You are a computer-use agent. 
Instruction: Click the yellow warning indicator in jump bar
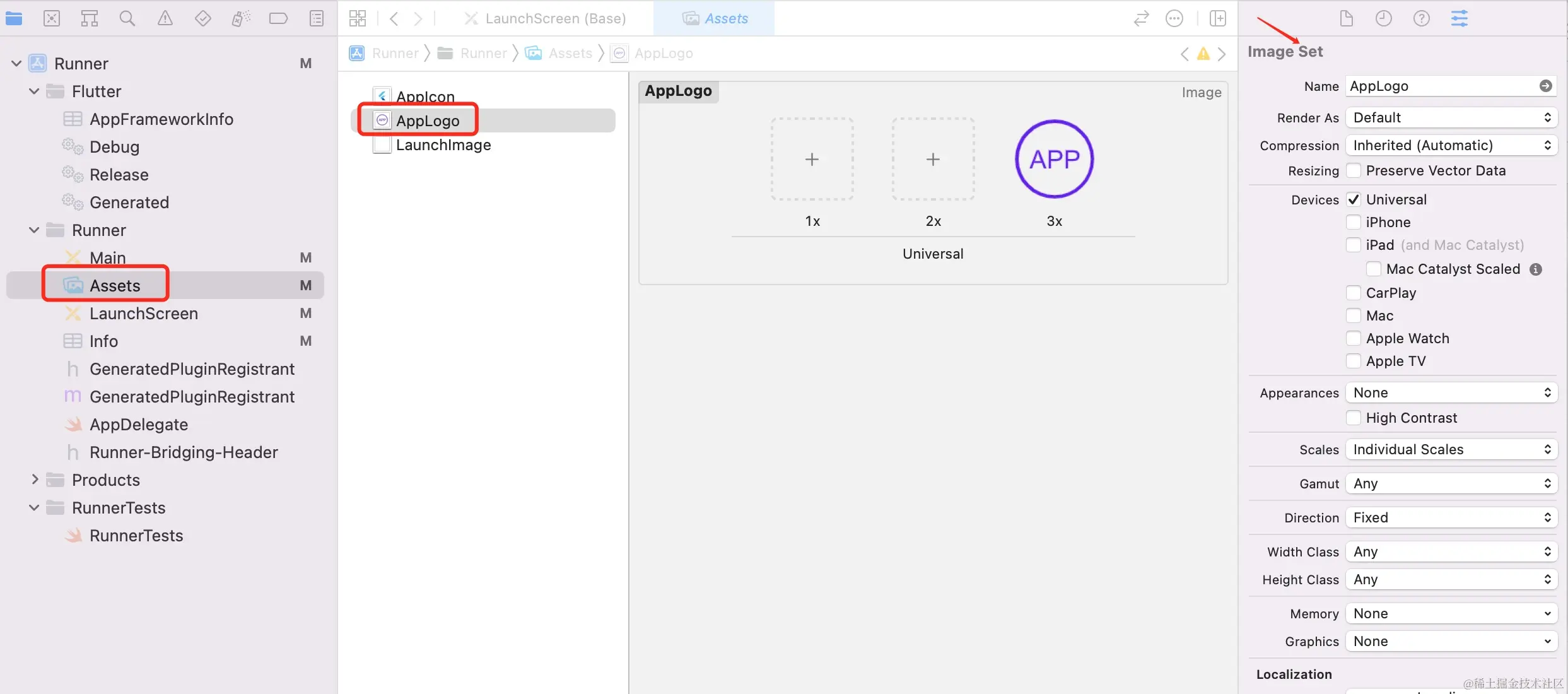point(1203,54)
